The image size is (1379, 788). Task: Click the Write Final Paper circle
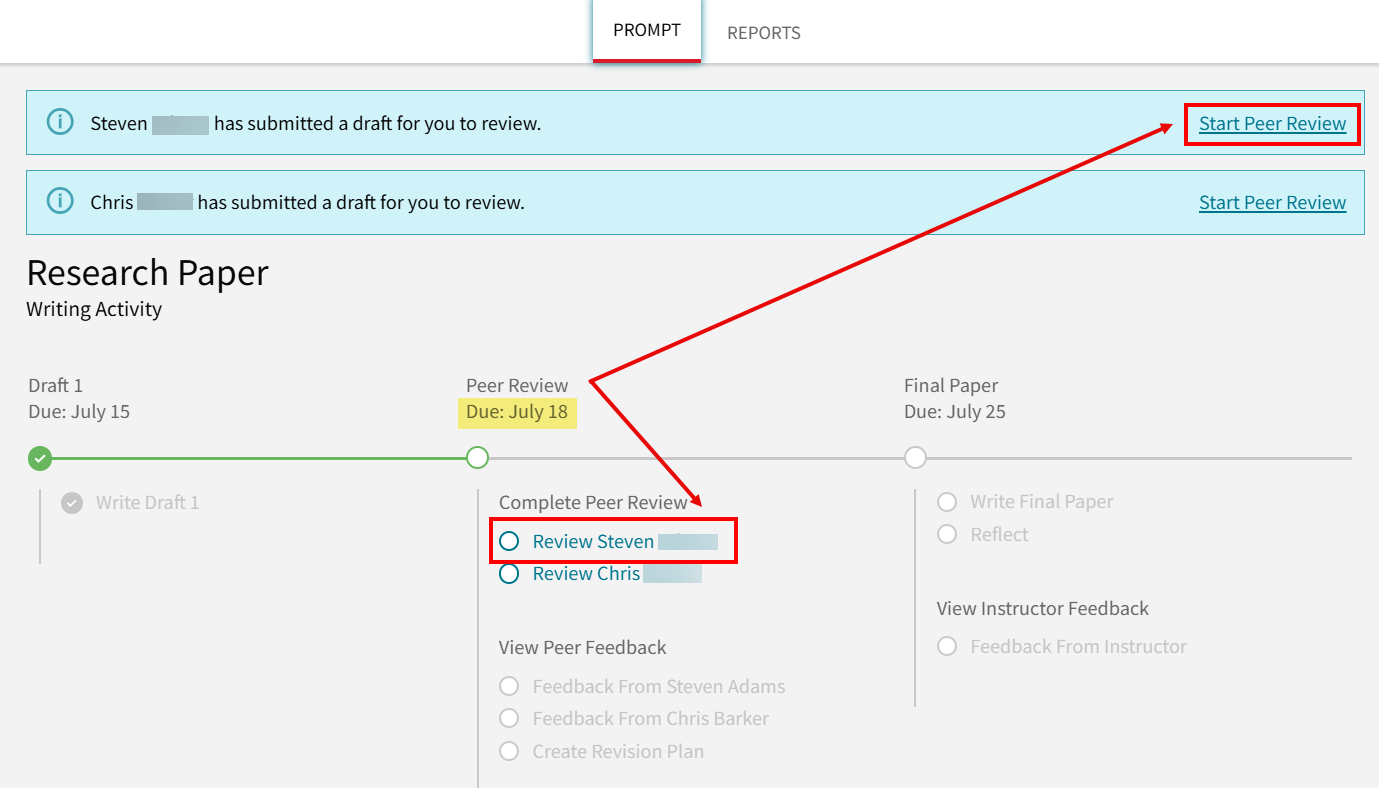[947, 502]
